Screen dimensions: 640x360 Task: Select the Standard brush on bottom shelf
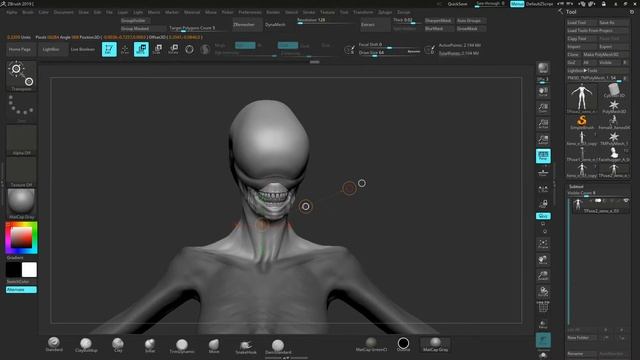tap(54, 344)
